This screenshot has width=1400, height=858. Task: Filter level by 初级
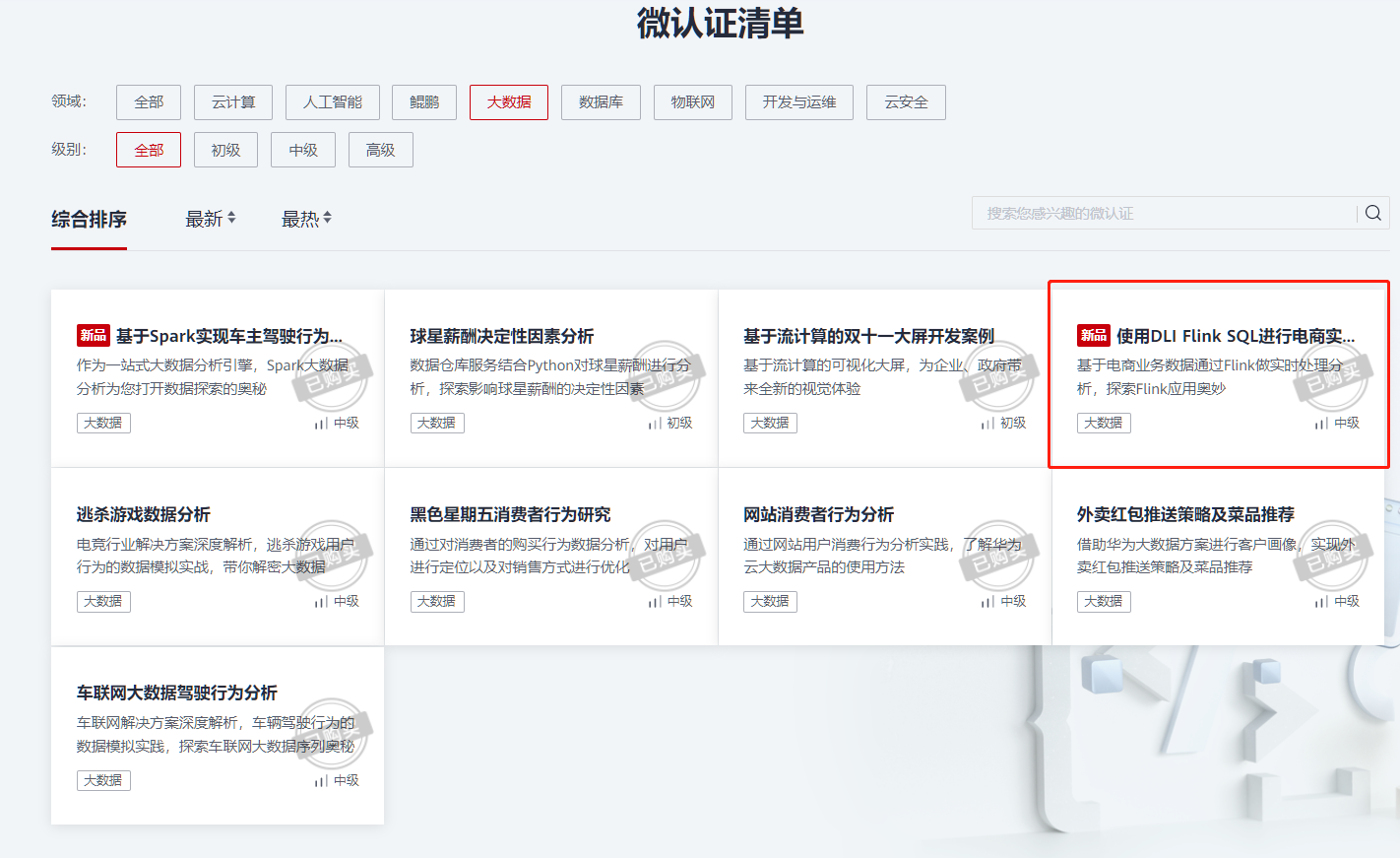225,150
